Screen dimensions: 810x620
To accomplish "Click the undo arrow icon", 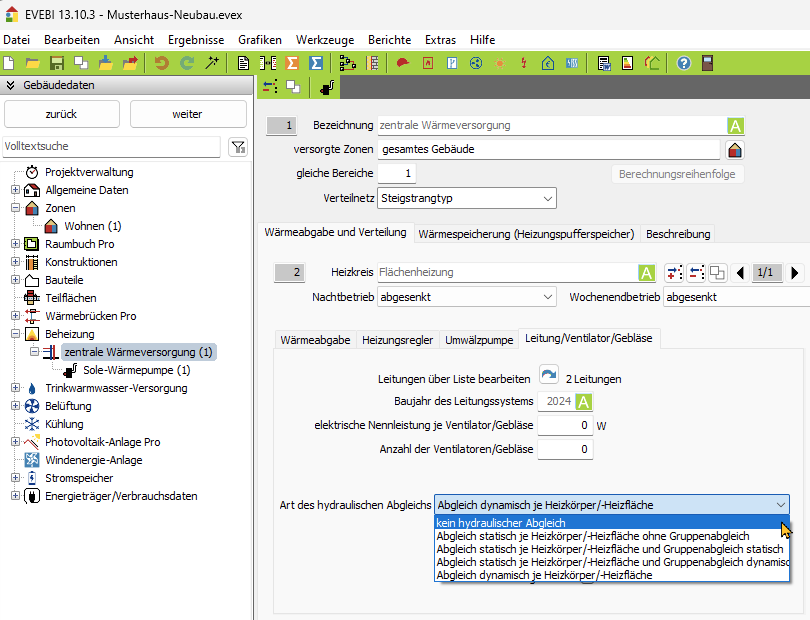I will pyautogui.click(x=162, y=63).
